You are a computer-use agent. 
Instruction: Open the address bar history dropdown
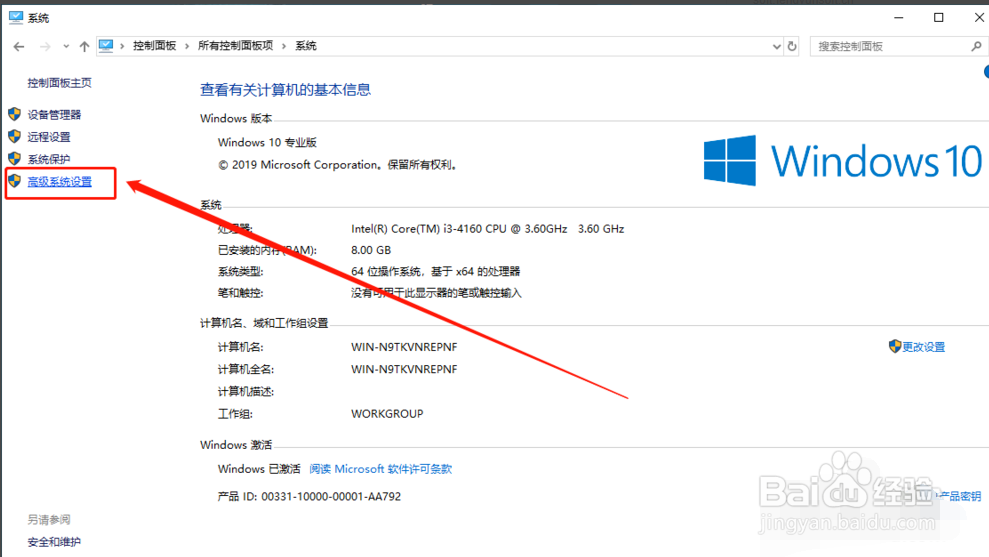click(776, 46)
